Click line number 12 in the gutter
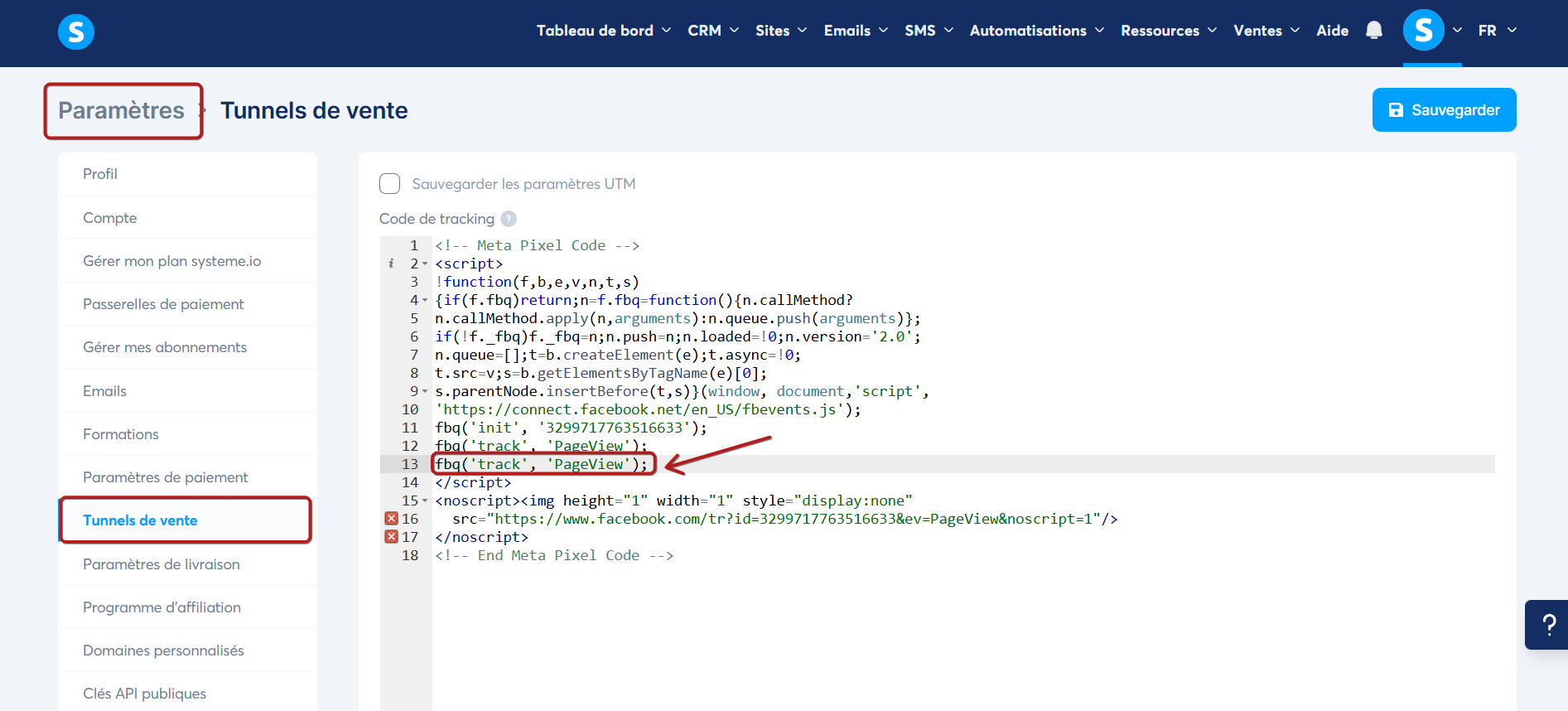 (x=410, y=446)
